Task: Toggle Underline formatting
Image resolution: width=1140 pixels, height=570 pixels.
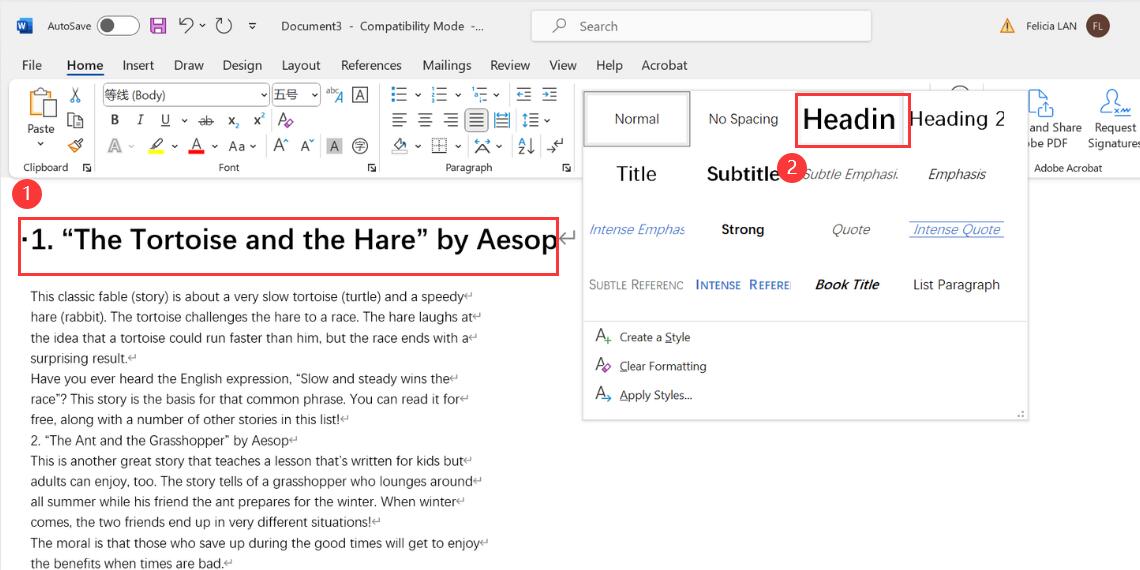Action: coord(165,121)
